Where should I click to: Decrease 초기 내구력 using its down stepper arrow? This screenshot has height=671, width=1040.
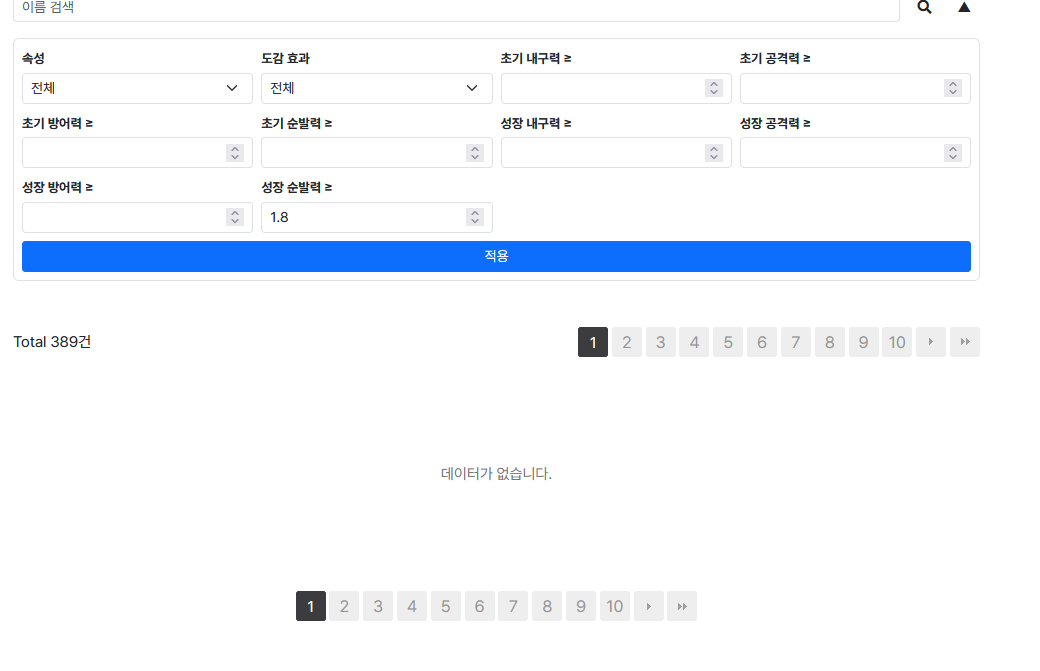[x=713, y=91]
